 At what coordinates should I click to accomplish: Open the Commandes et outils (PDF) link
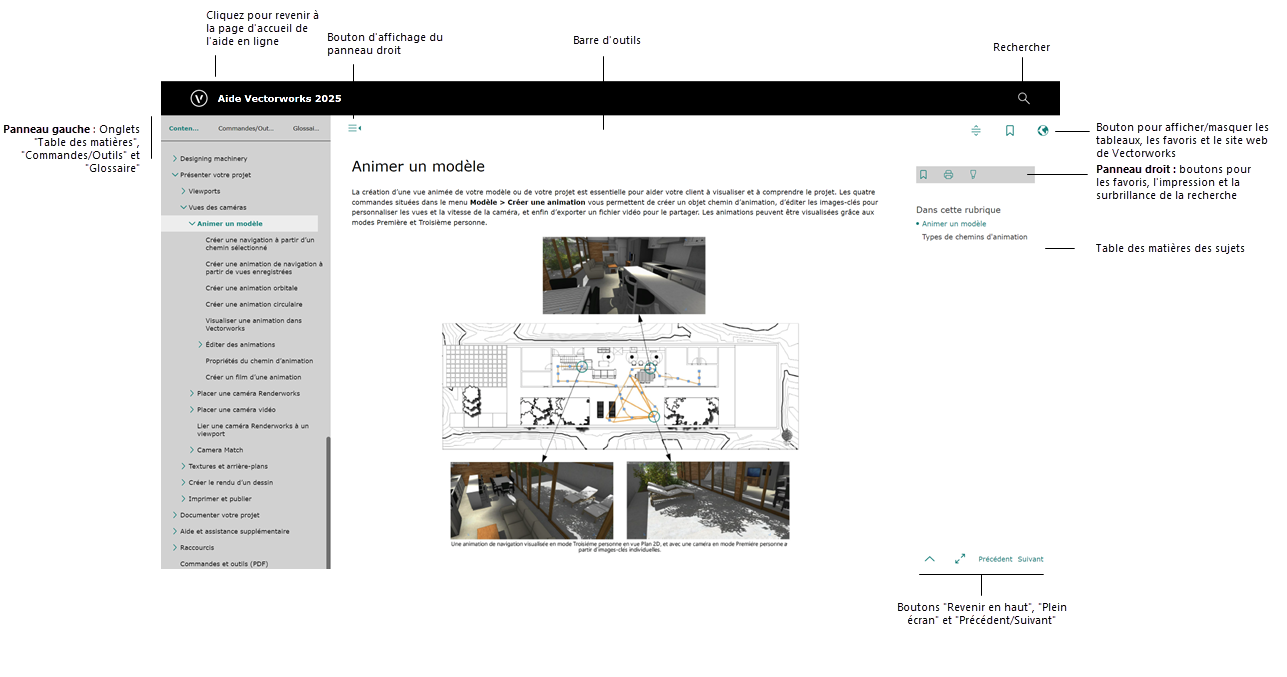[x=224, y=564]
